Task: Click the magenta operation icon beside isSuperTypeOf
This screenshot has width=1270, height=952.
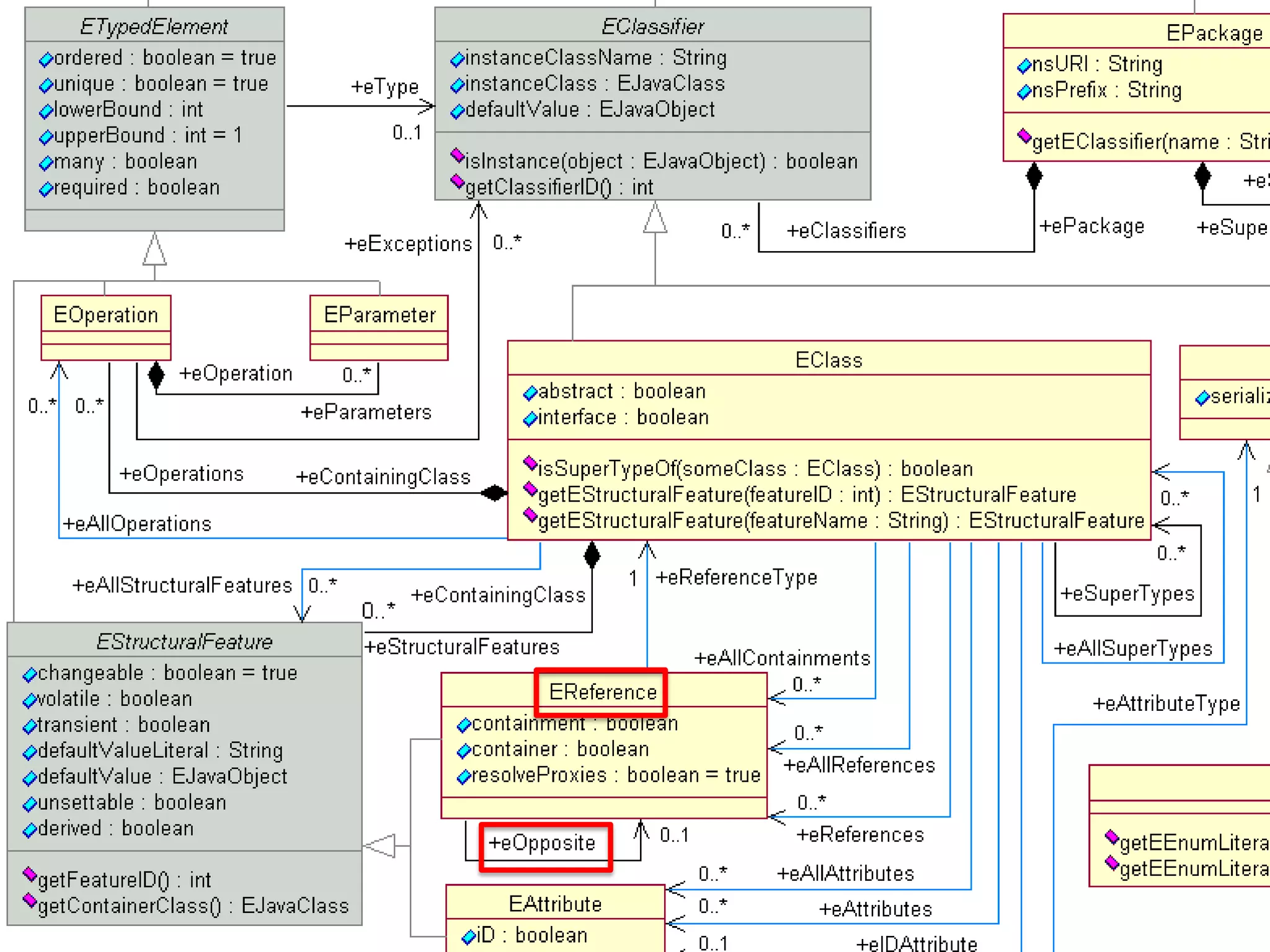Action: tap(530, 464)
